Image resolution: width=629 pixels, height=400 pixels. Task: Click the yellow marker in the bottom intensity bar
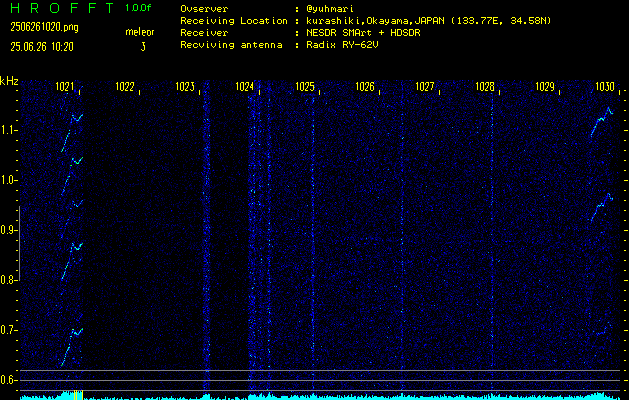click(x=78, y=395)
